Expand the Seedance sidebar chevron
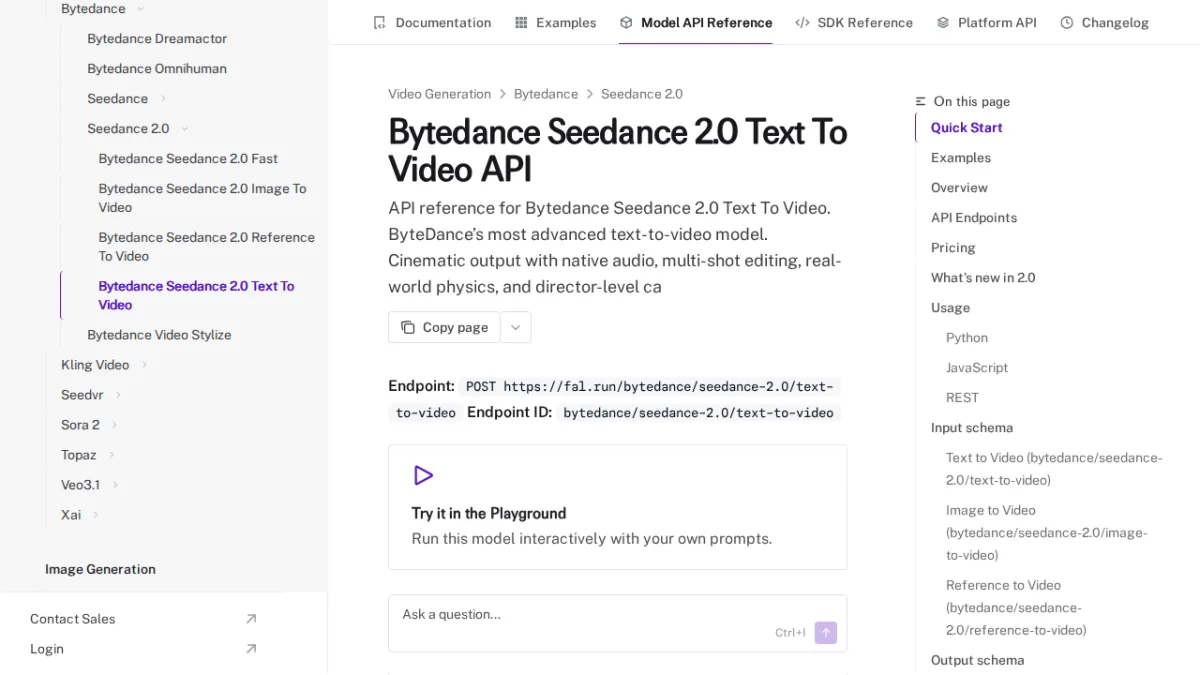The width and height of the screenshot is (1200, 675). coord(163,99)
